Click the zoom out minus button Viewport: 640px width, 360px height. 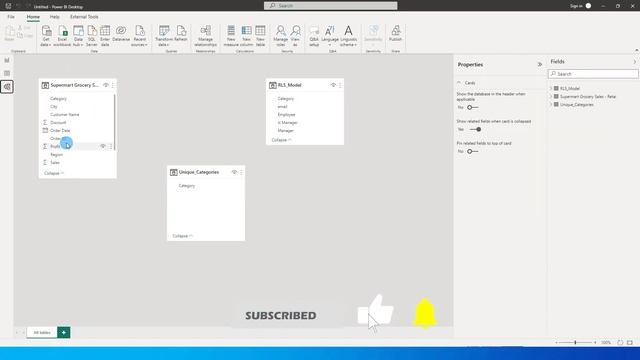(557, 342)
